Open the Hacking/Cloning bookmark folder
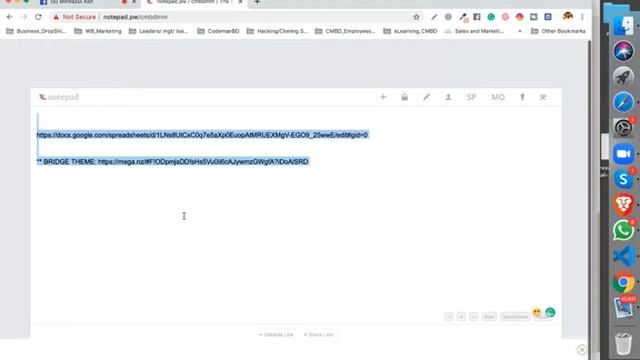Screen dimensions: 640x360 [x=277, y=31]
